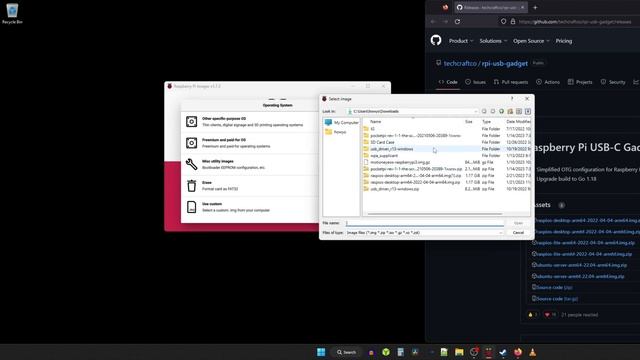Open taskbar Search box

click(347, 352)
